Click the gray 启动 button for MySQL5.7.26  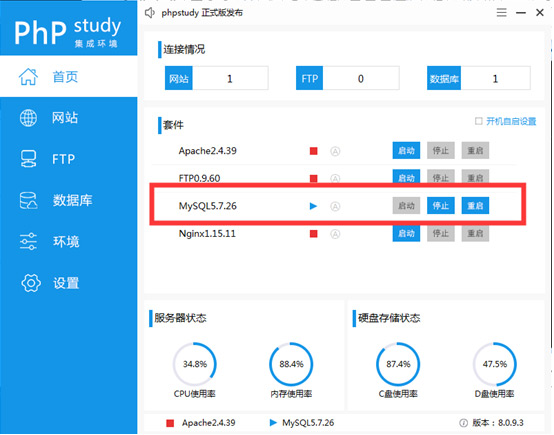coord(406,206)
